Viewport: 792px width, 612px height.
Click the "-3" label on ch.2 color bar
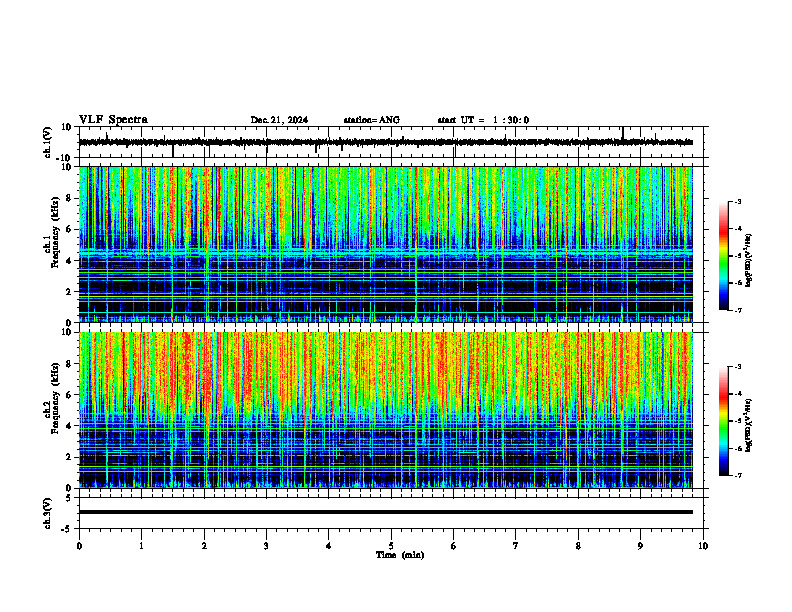(x=738, y=367)
